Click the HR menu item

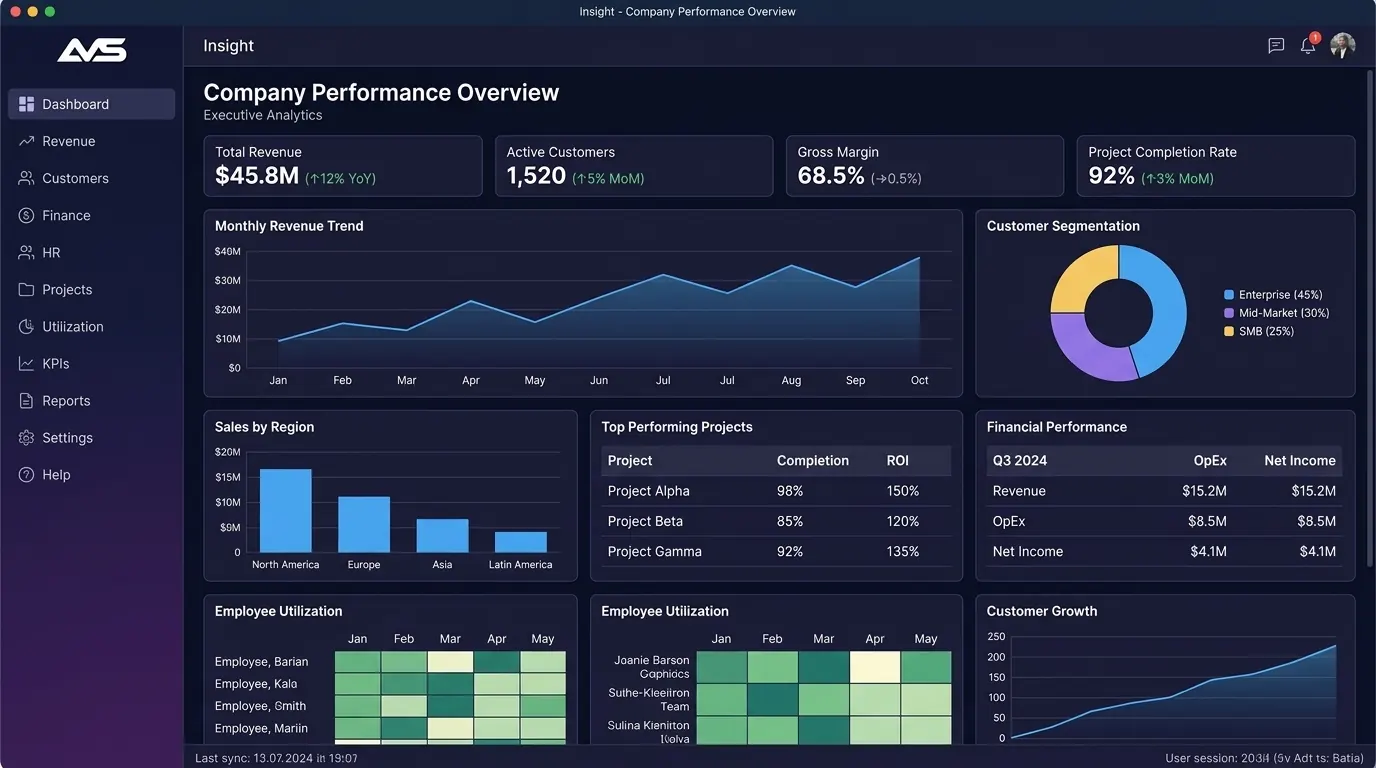[x=91, y=252]
